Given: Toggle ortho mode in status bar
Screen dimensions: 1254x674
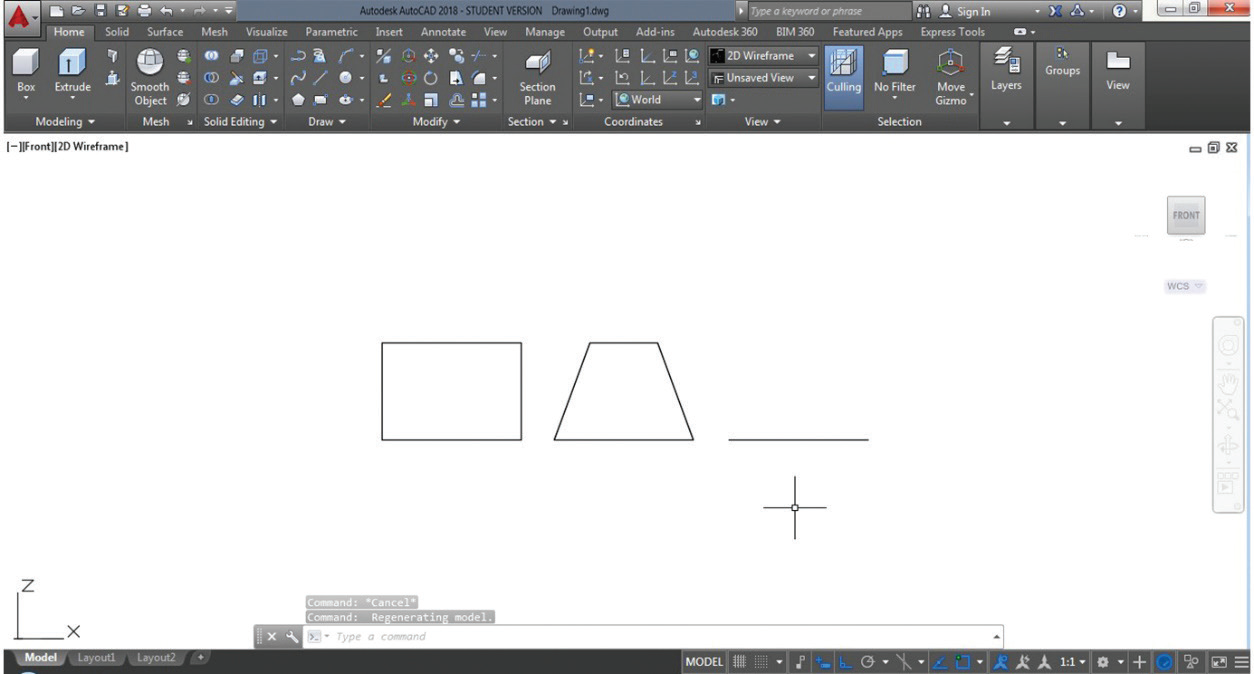Looking at the screenshot, I should (845, 662).
